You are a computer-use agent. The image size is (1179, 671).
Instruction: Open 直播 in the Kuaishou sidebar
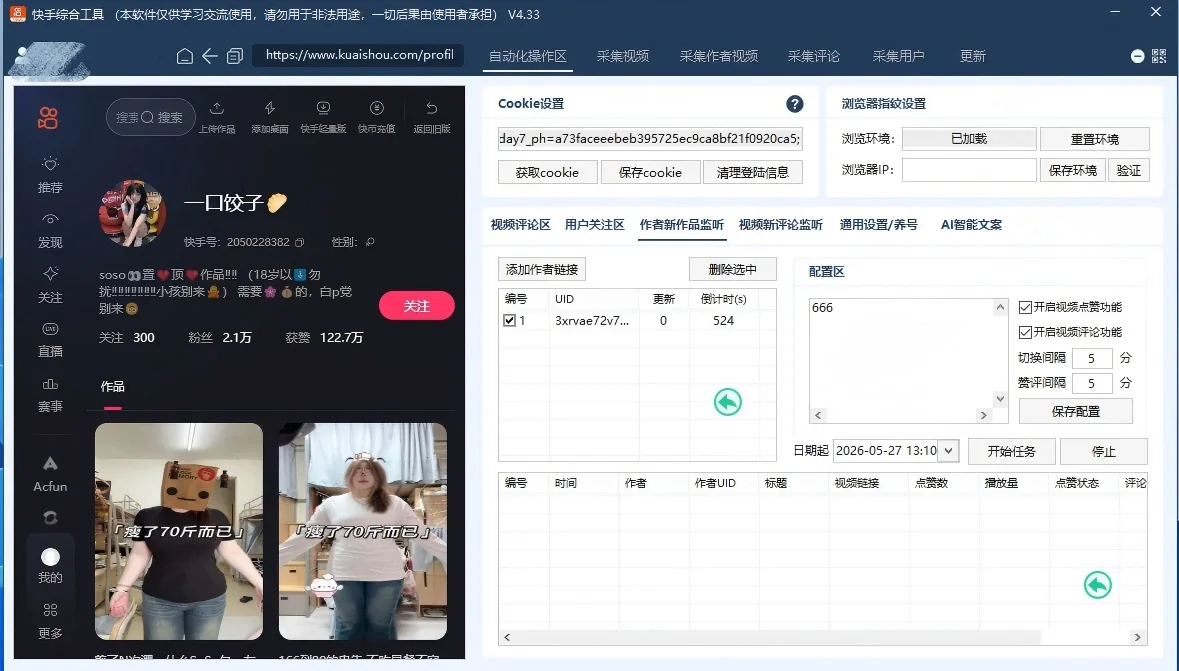50,340
